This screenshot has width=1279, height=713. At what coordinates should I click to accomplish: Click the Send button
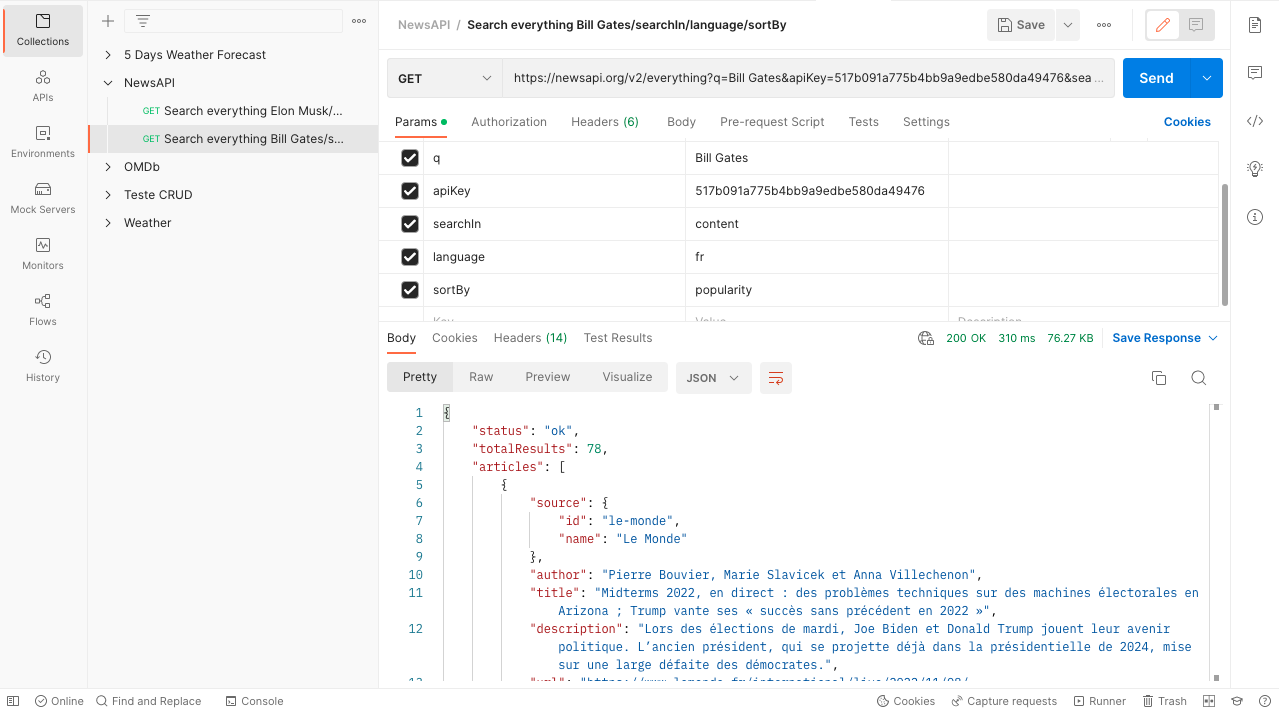[x=1155, y=77]
